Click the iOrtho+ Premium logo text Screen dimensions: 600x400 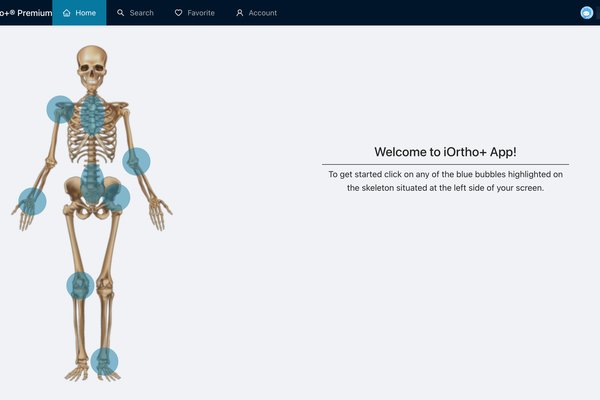pyautogui.click(x=26, y=13)
